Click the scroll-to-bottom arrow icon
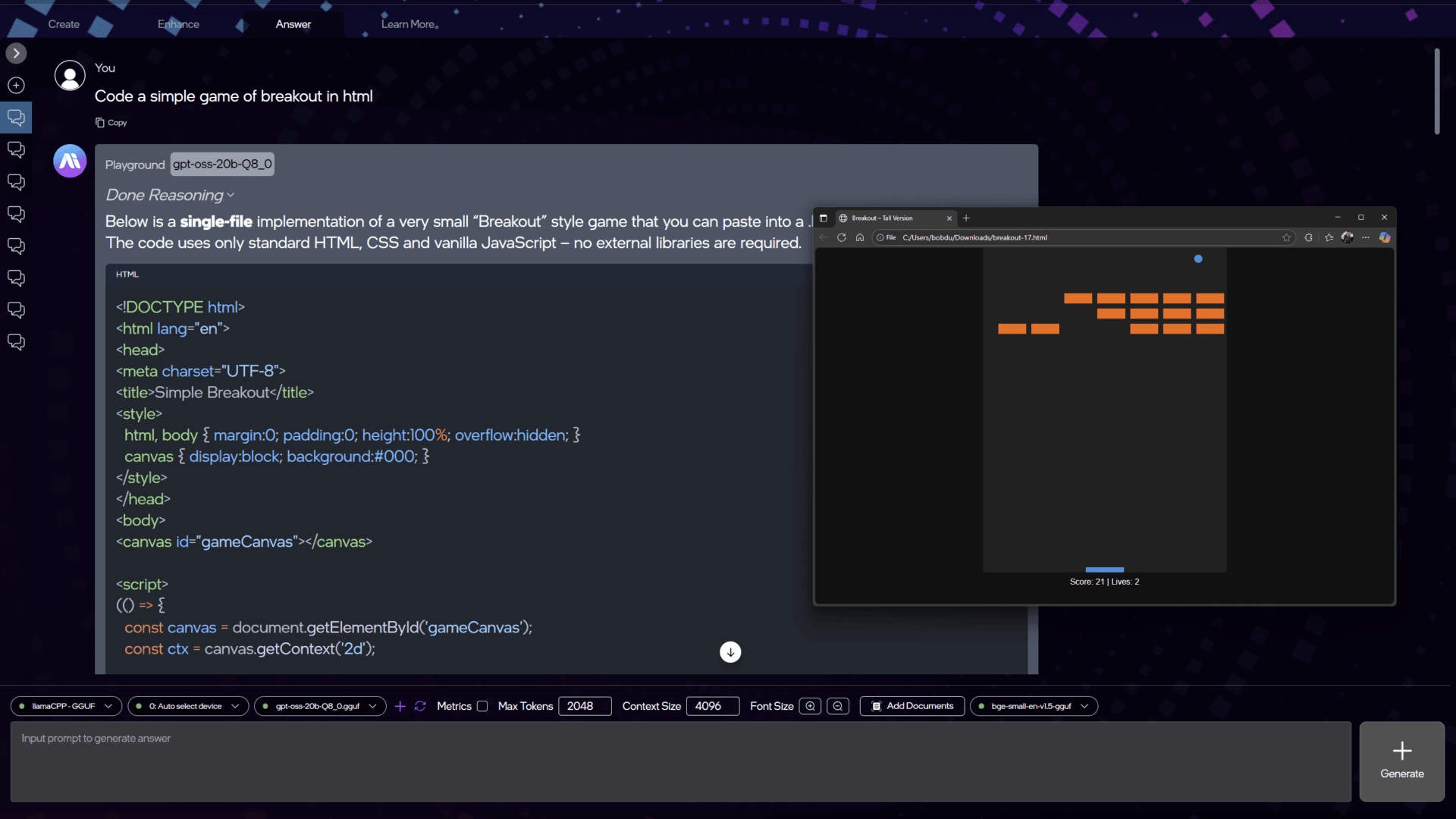Screen dimensions: 1456x819 pyautogui.click(x=730, y=652)
